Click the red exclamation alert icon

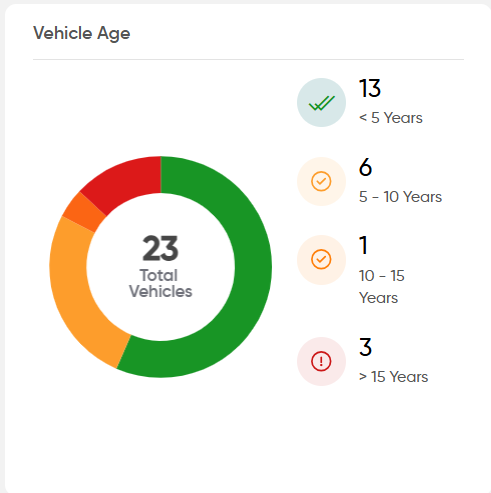(321, 361)
